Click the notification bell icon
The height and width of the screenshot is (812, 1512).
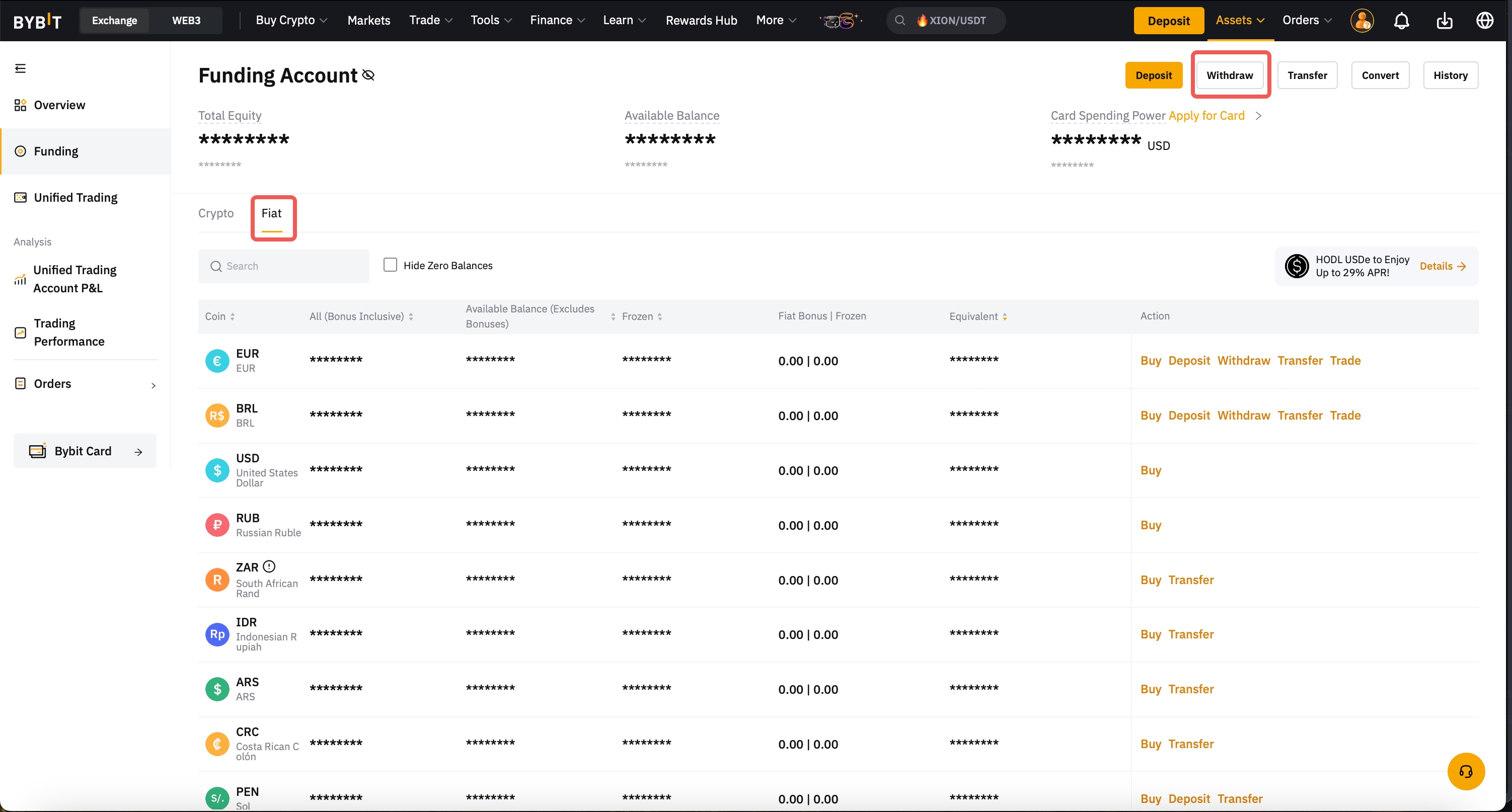(1401, 21)
